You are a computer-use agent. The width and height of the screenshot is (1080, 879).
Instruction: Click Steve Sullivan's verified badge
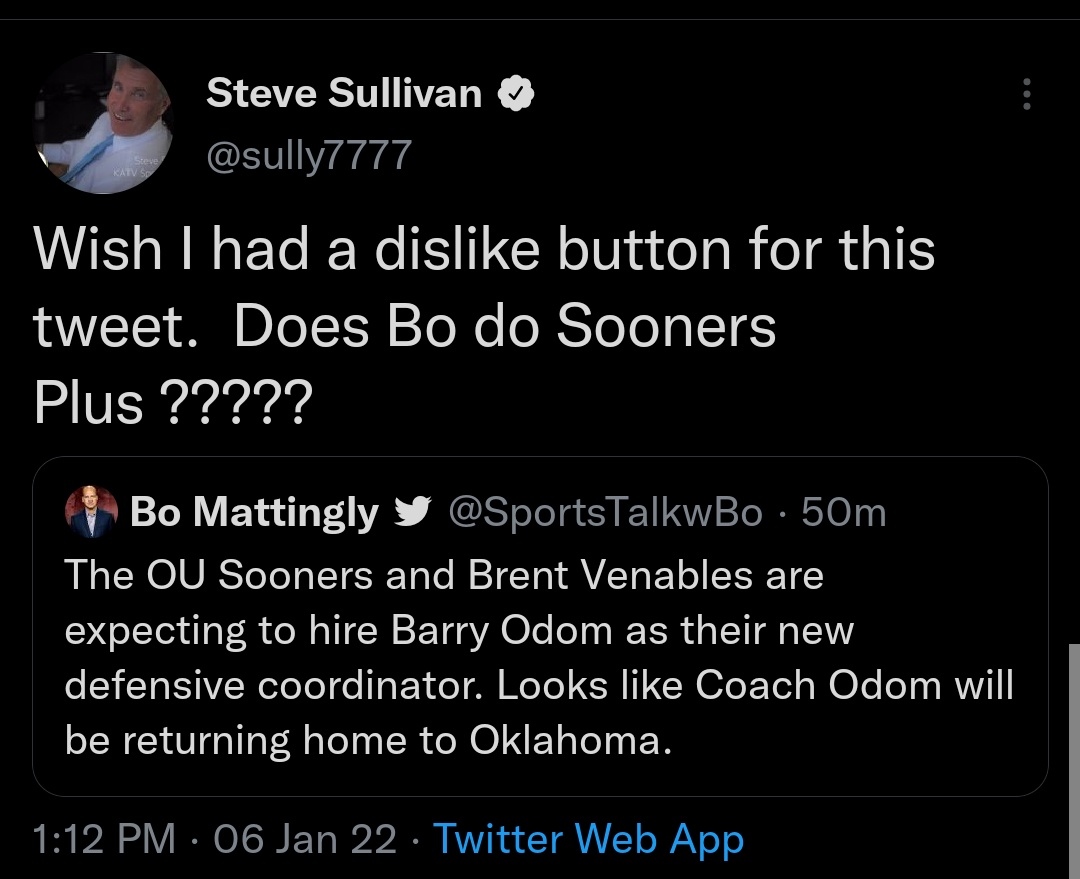(x=516, y=94)
